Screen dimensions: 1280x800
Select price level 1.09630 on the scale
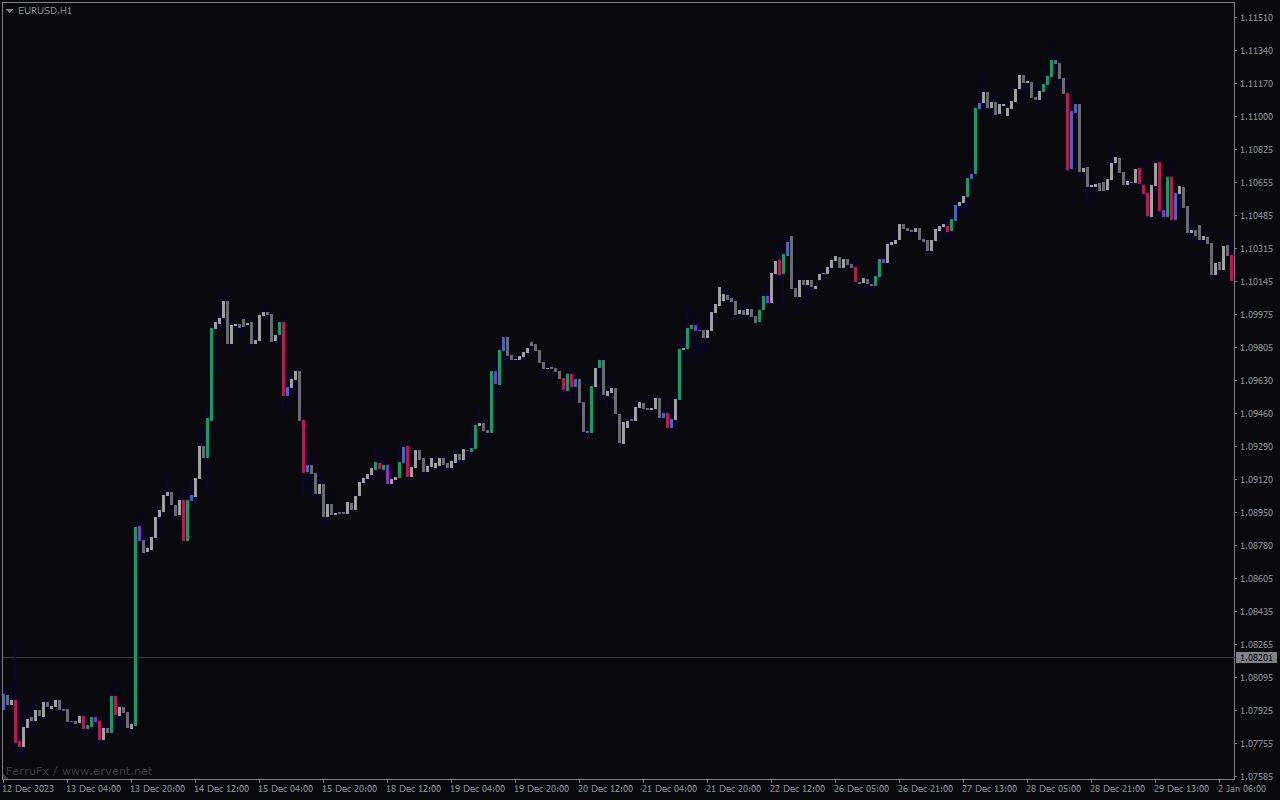coord(1256,380)
